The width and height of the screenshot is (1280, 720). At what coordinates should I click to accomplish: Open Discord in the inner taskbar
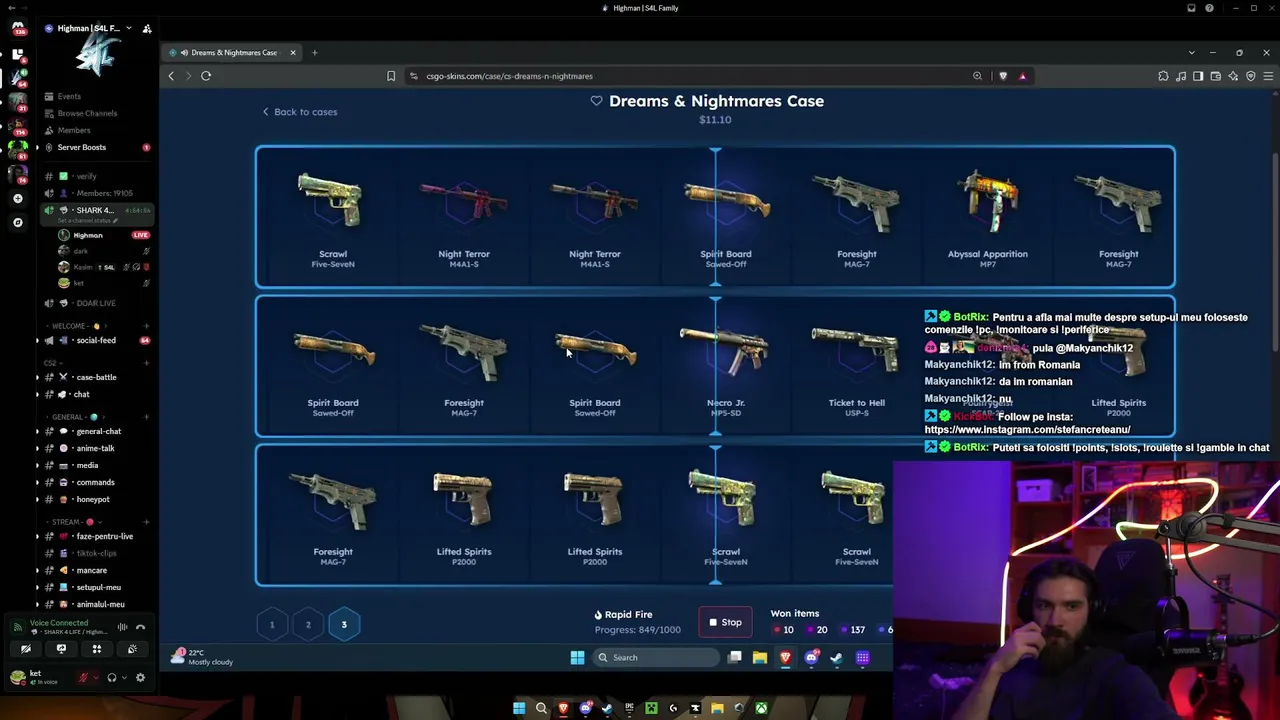point(811,658)
